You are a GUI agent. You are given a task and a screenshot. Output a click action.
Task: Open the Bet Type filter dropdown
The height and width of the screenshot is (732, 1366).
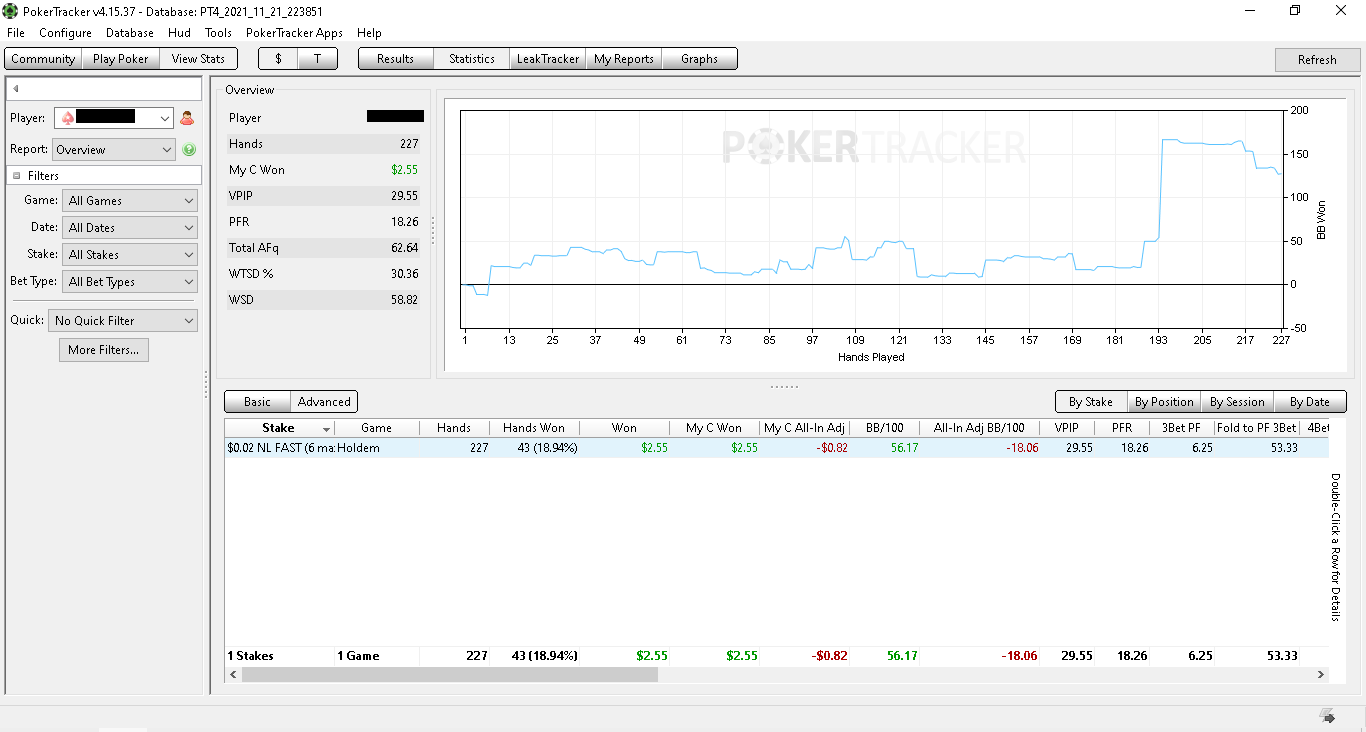click(x=130, y=282)
